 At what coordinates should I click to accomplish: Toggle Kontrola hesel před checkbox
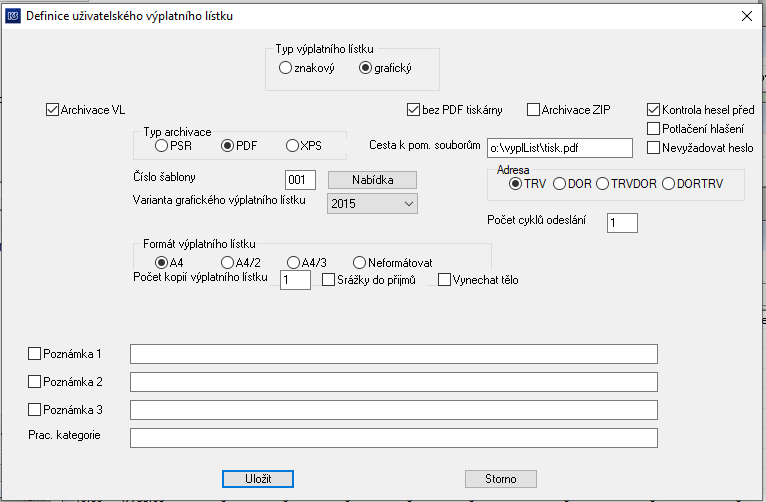point(653,109)
